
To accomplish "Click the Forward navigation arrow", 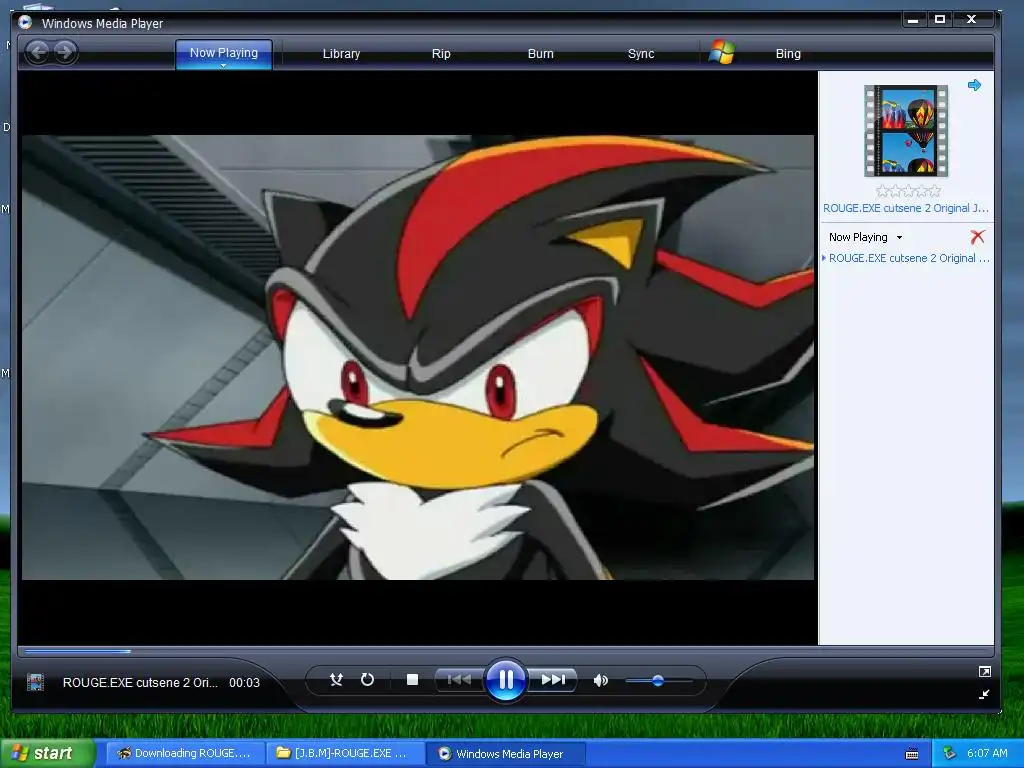I will (x=65, y=52).
